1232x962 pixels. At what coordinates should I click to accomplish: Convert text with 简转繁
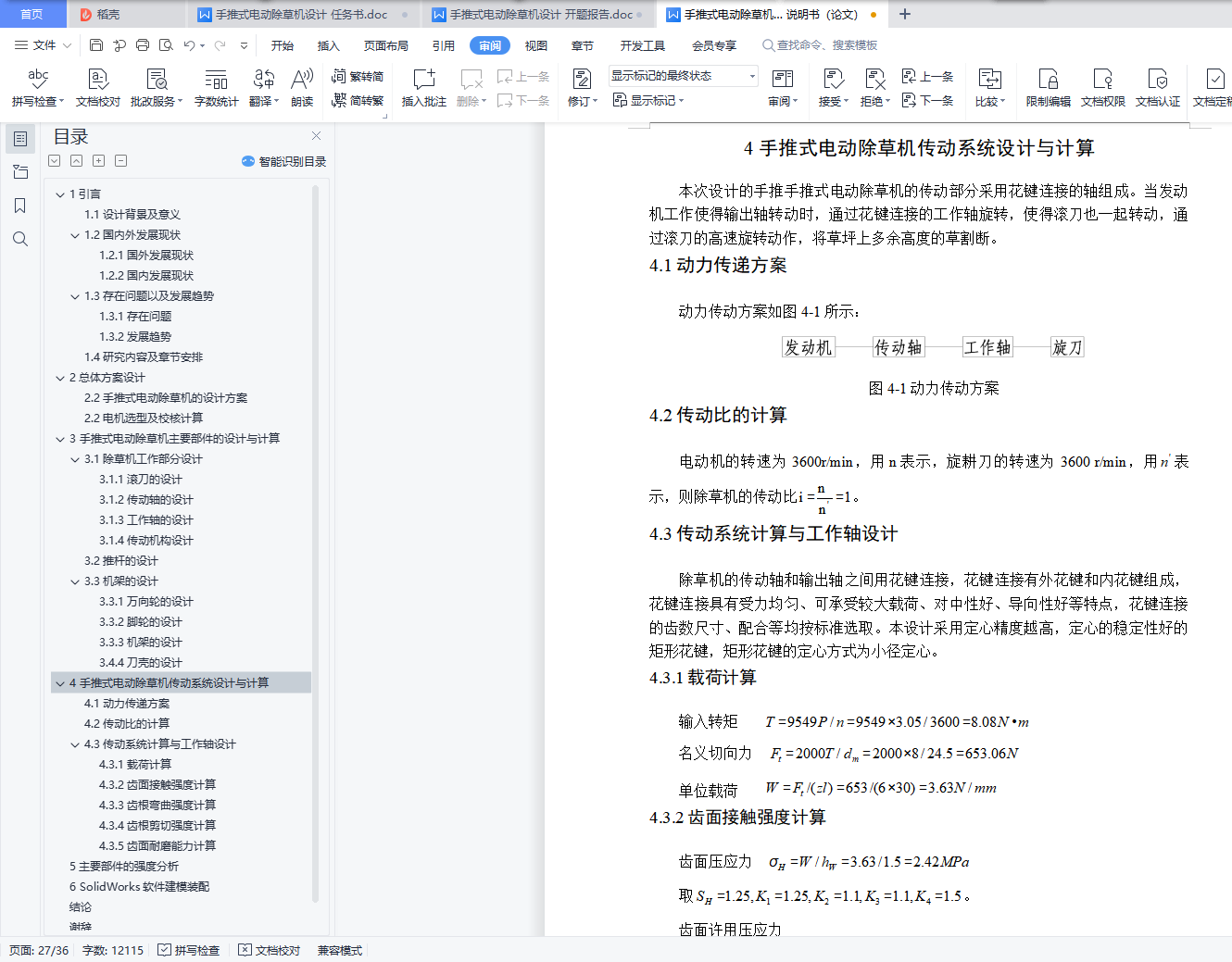pyautogui.click(x=358, y=100)
